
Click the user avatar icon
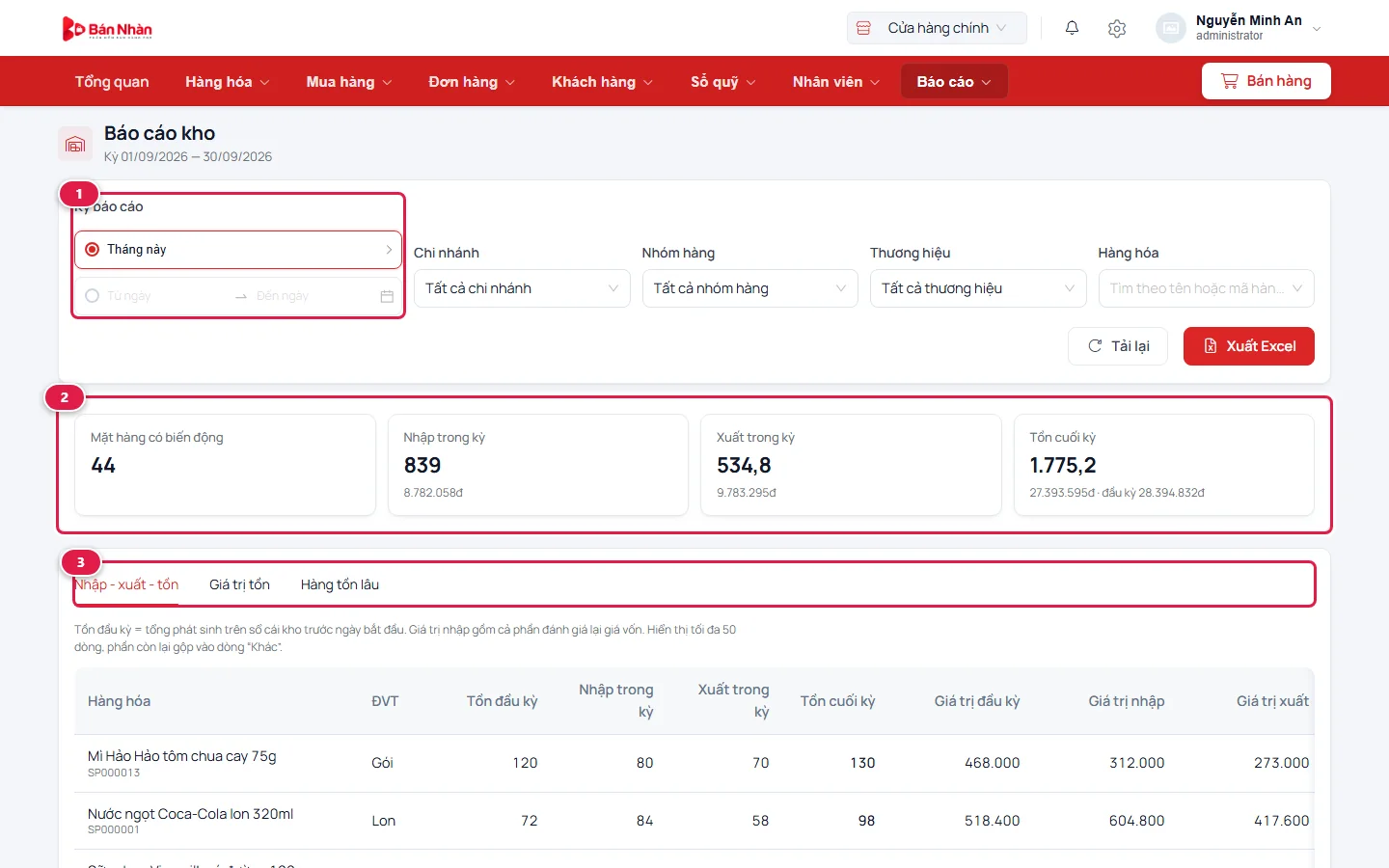pos(1170,28)
